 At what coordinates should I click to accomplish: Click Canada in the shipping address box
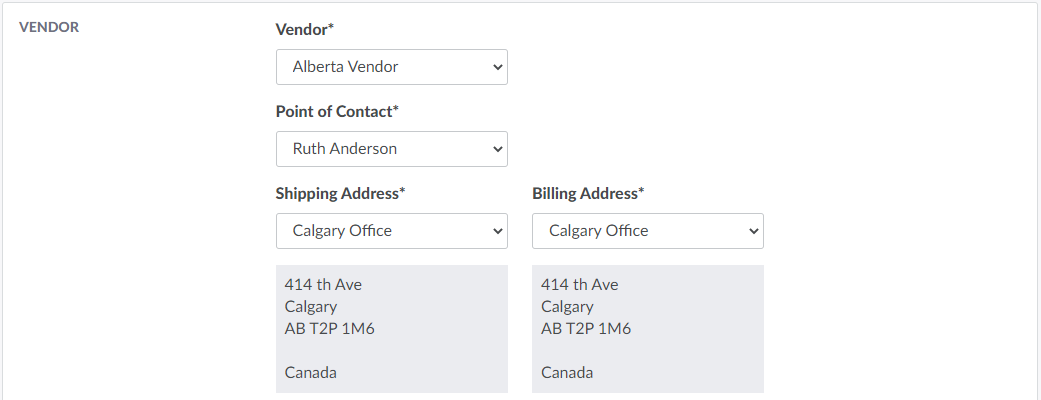click(310, 373)
